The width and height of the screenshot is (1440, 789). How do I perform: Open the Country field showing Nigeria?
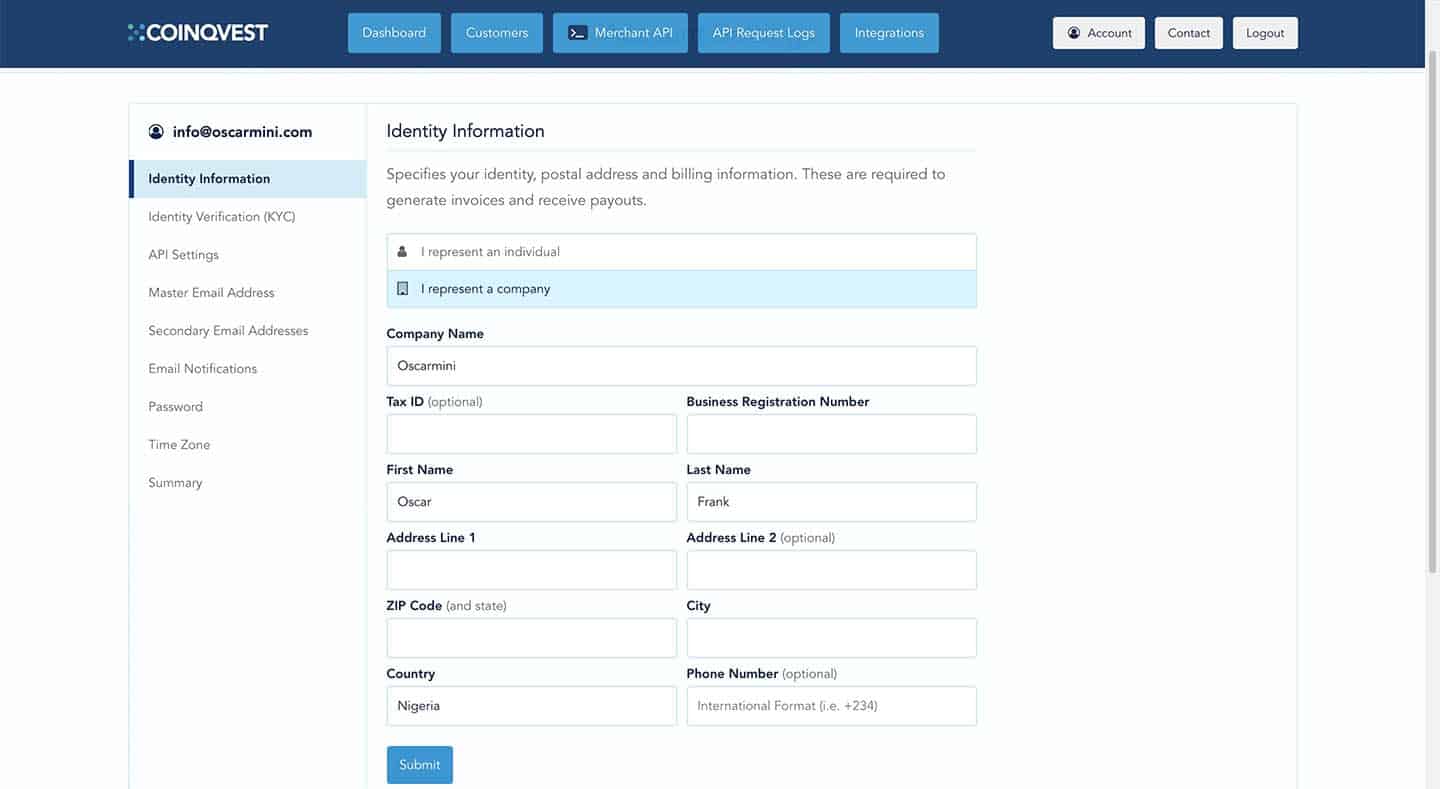531,706
